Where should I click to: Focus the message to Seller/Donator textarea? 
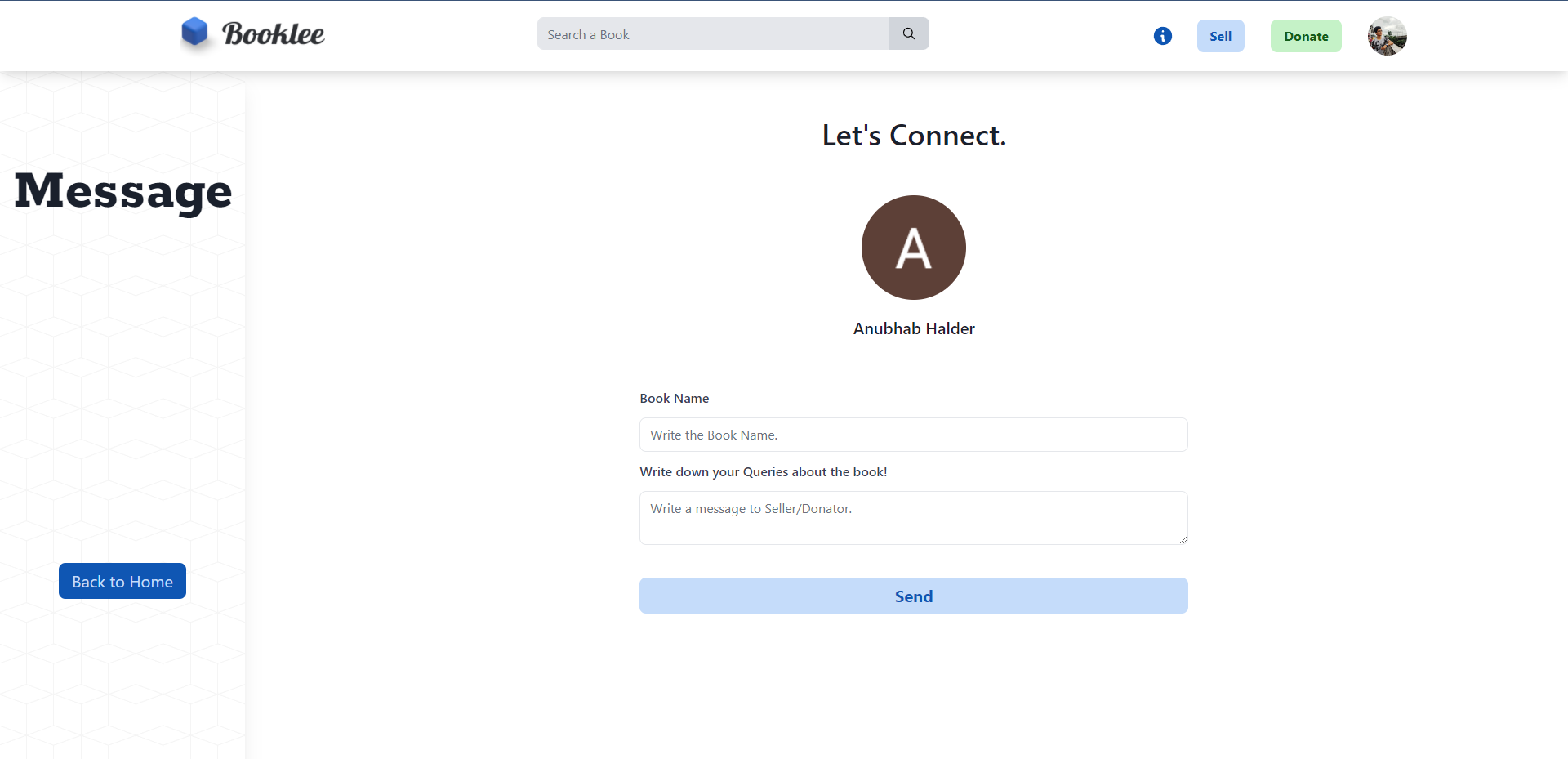pos(914,518)
